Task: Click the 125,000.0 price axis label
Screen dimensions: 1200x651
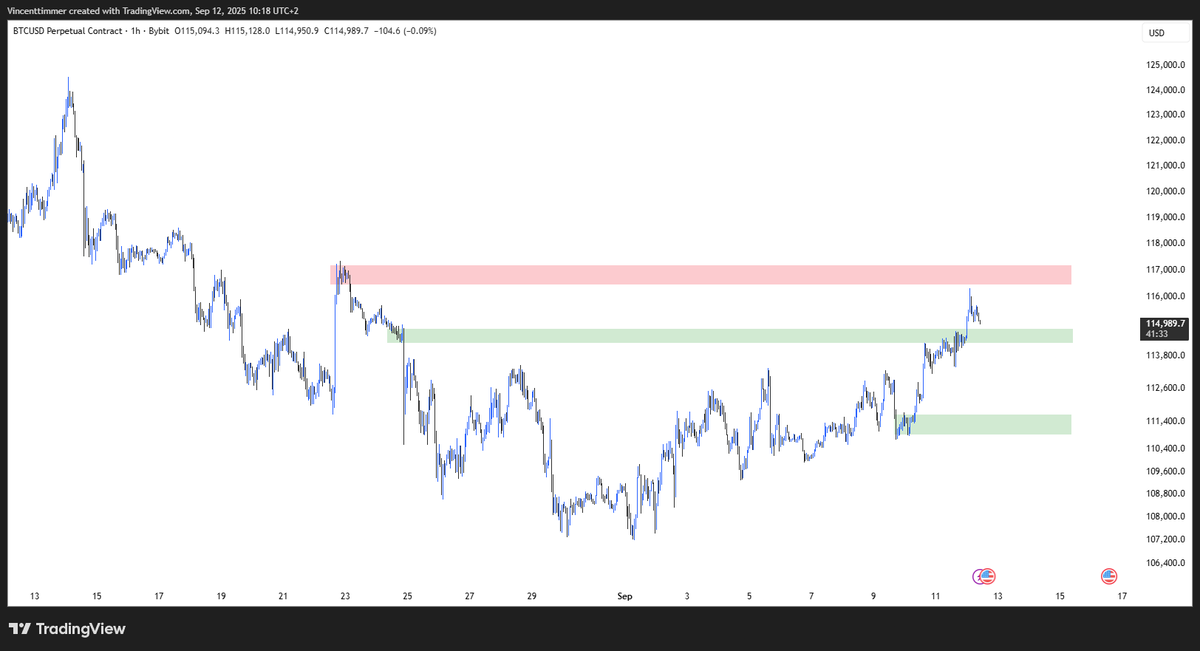Action: point(1167,65)
